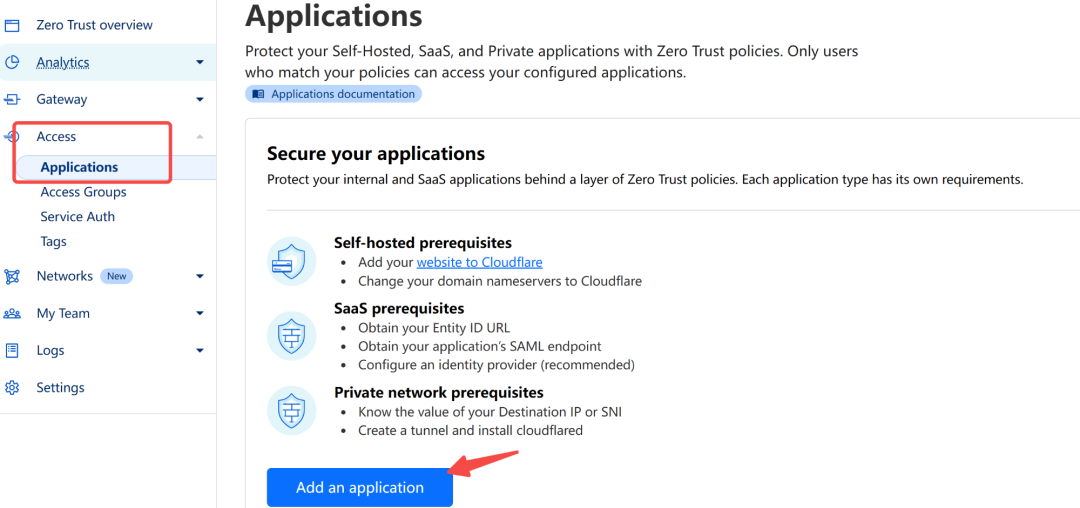This screenshot has height=508, width=1080.
Task: Open the website to Cloudflare link
Action: [x=479, y=262]
